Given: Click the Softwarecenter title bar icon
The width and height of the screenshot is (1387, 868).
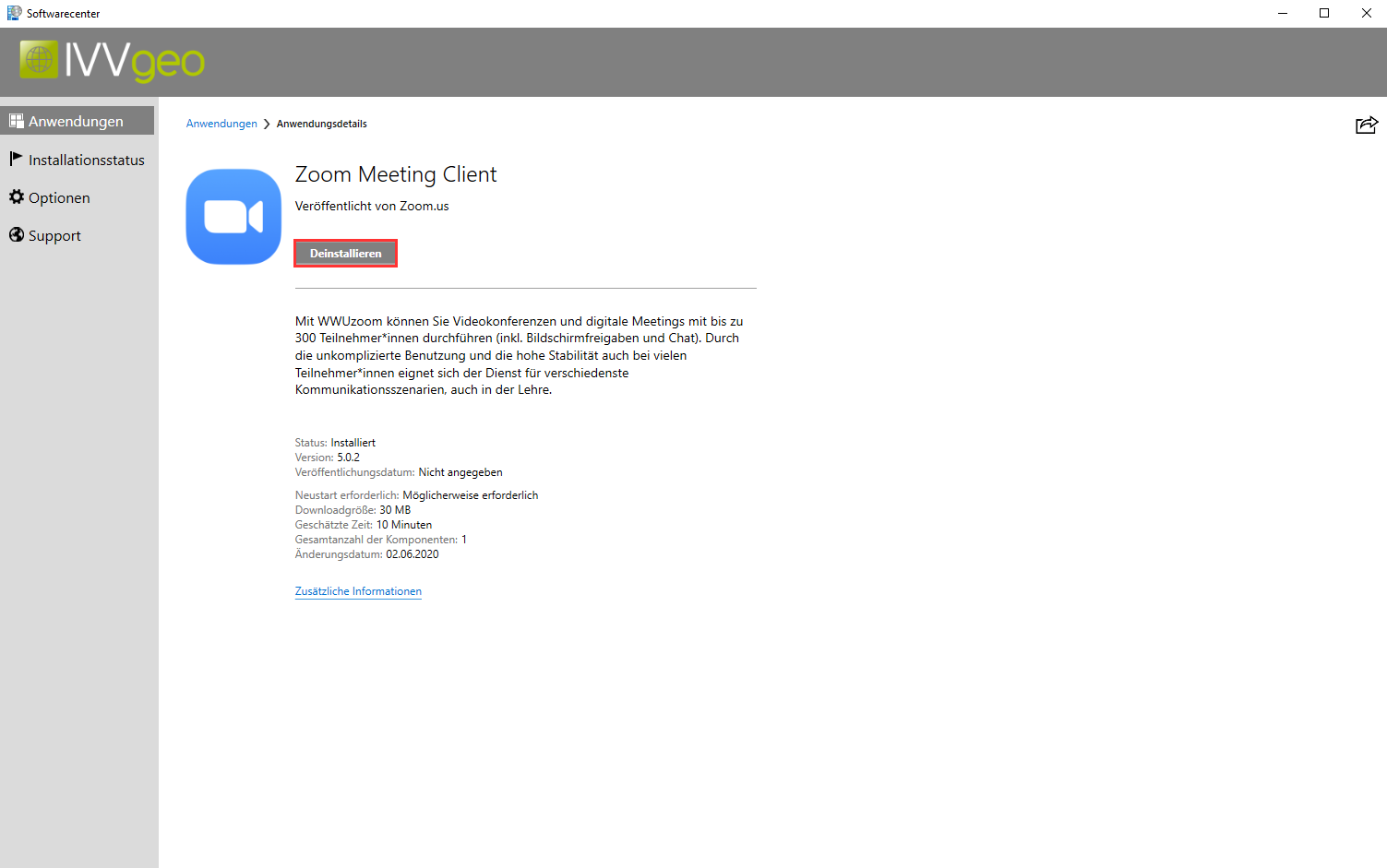Looking at the screenshot, I should 14,13.
